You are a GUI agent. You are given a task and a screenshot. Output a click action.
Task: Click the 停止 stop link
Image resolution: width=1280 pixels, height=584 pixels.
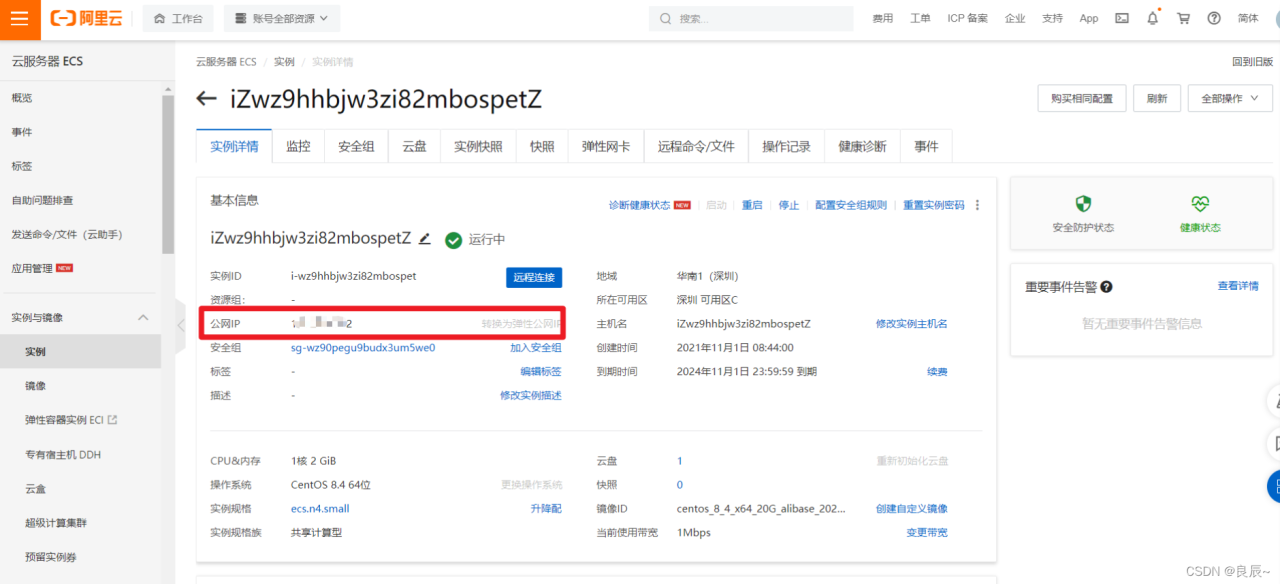click(x=789, y=205)
